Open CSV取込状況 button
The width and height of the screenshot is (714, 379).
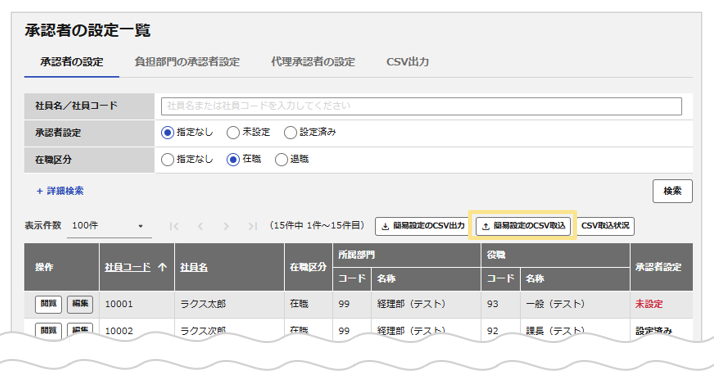(605, 226)
